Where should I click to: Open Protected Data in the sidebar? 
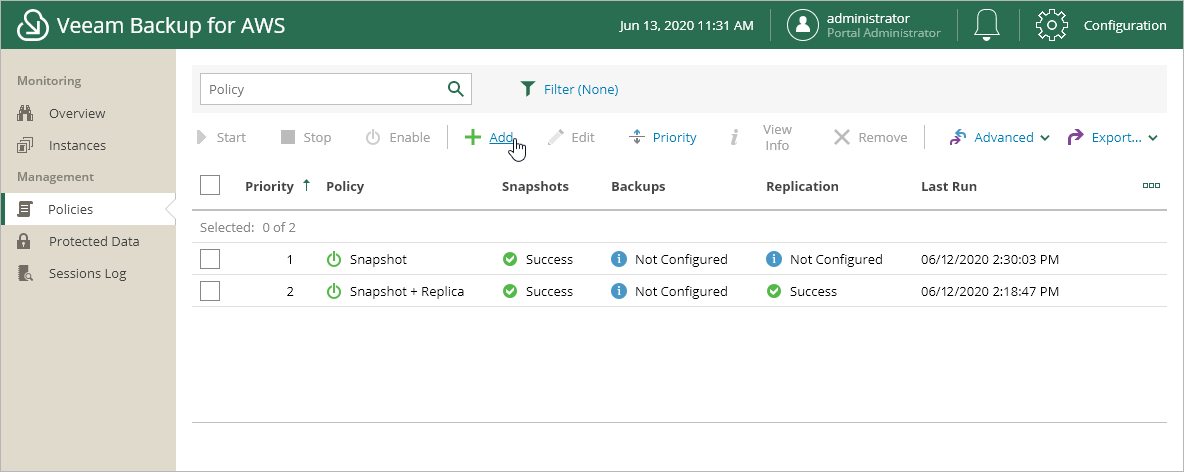[x=94, y=242]
